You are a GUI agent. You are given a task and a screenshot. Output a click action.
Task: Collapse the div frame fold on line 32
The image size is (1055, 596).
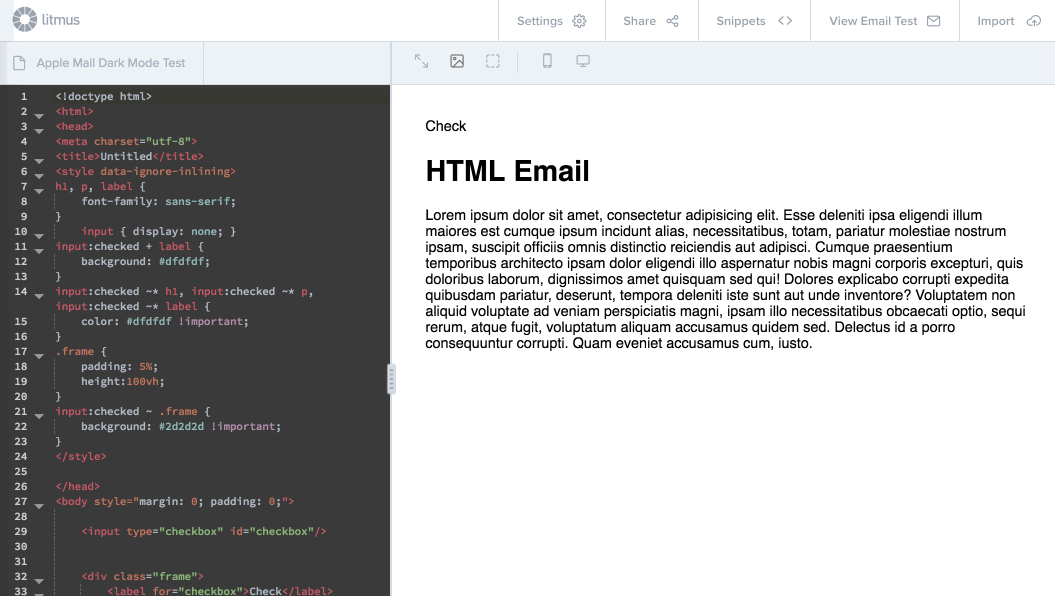(39, 581)
